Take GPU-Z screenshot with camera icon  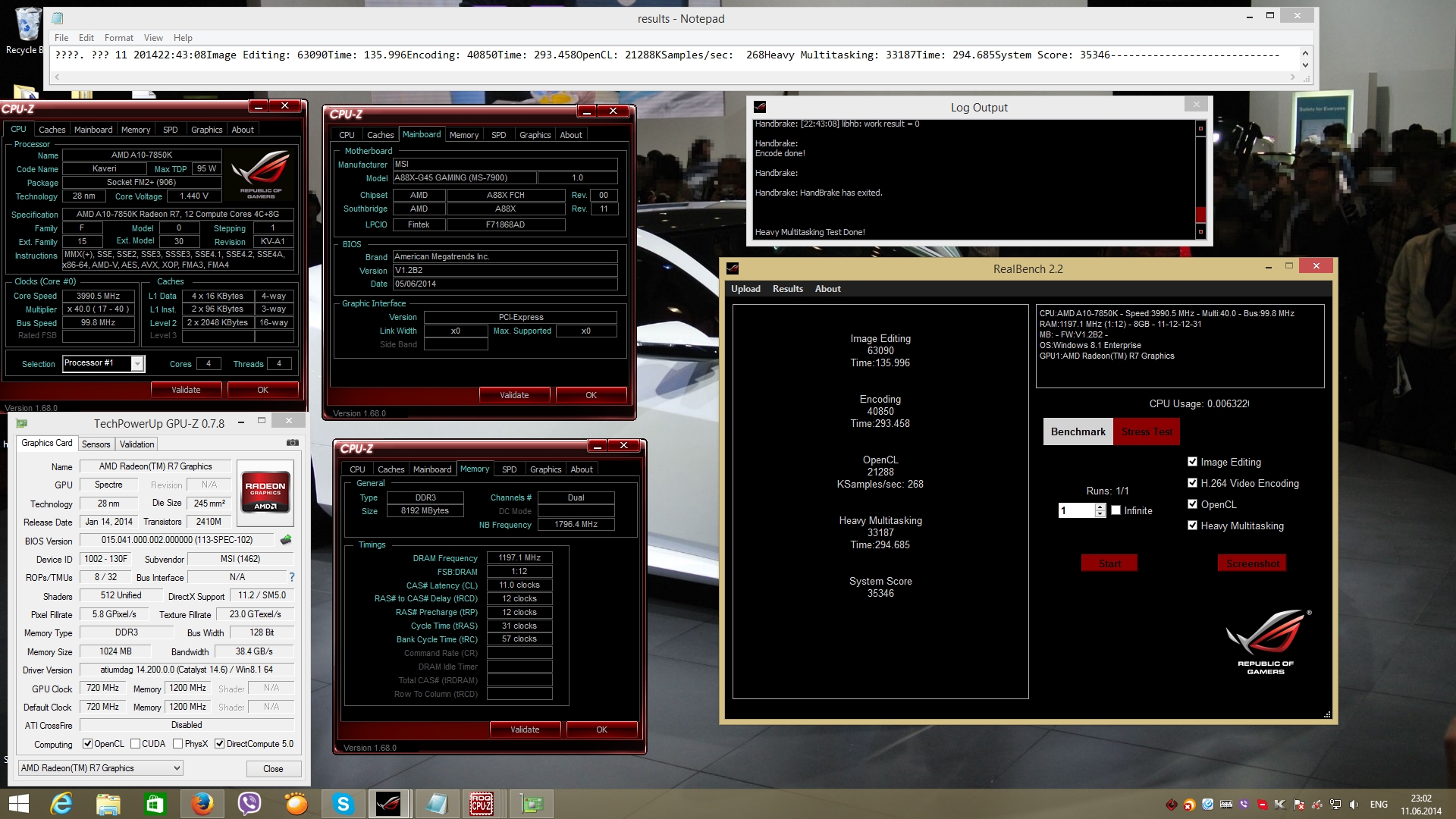click(292, 443)
